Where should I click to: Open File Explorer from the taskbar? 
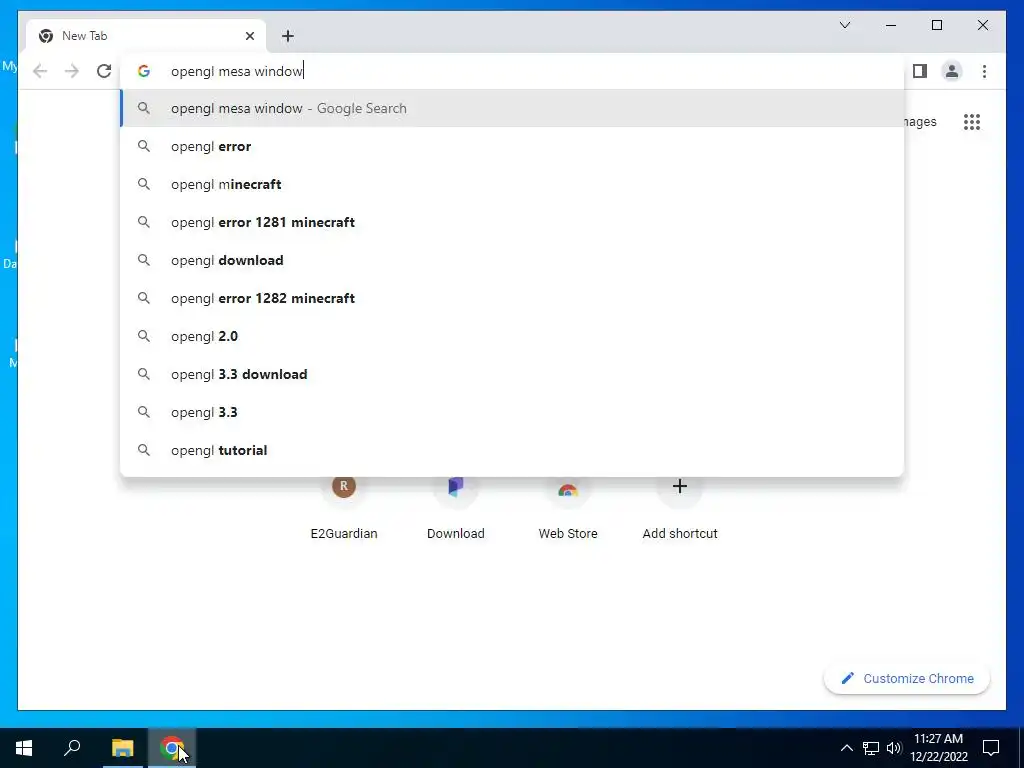pos(122,748)
